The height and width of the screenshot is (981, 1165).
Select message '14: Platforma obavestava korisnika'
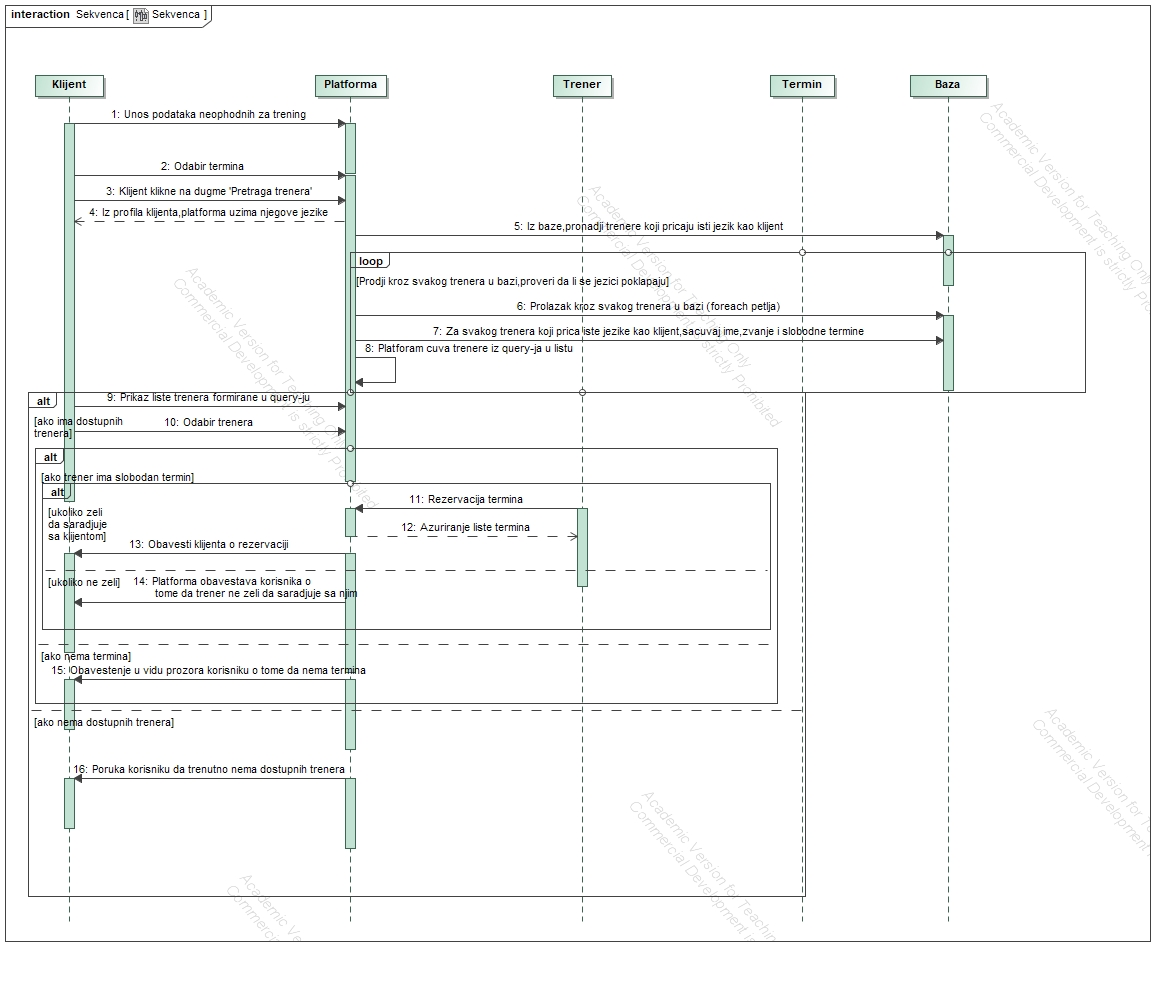tap(245, 588)
